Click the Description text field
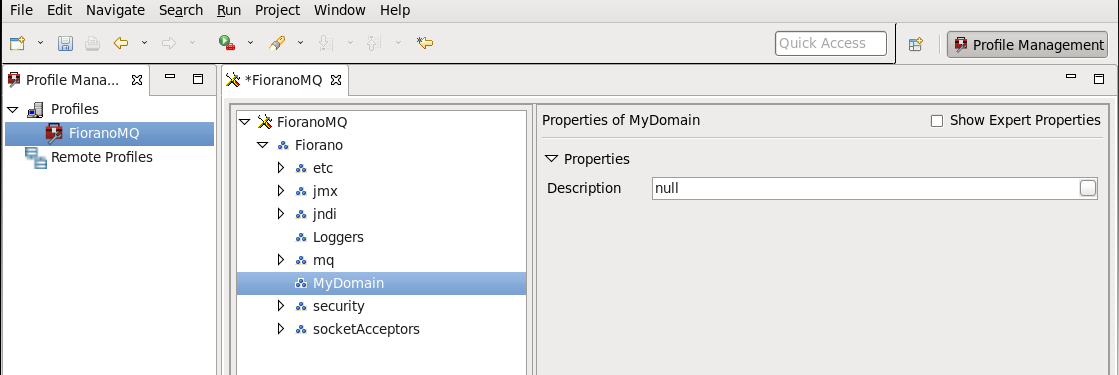This screenshot has width=1119, height=375. point(866,189)
